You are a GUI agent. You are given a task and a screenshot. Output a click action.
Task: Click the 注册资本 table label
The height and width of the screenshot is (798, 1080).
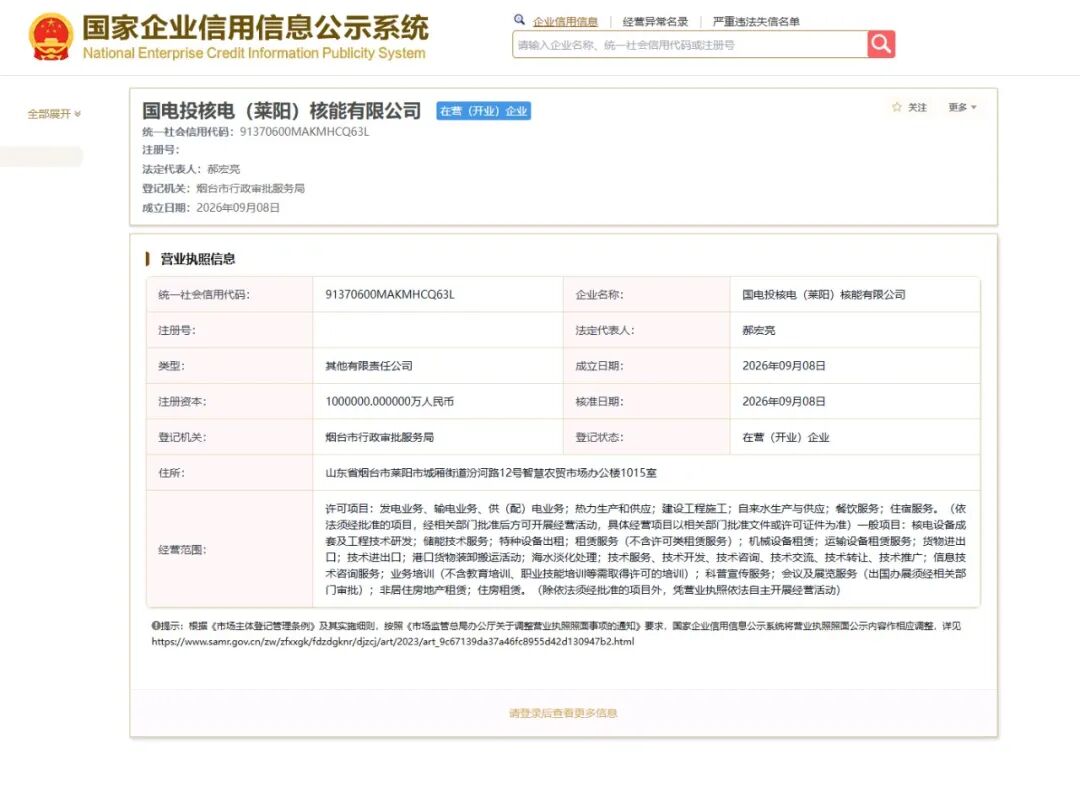(182, 401)
